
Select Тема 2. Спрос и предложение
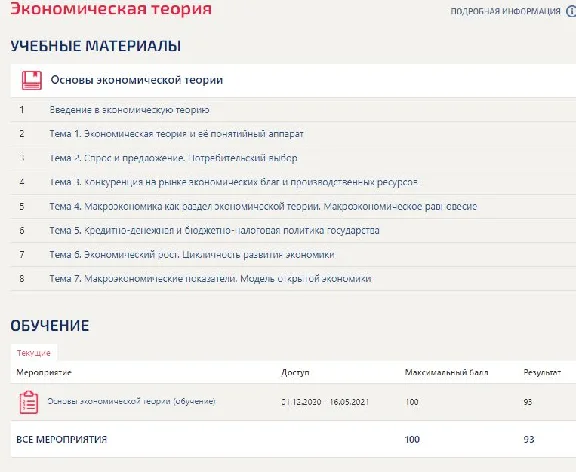(x=173, y=158)
